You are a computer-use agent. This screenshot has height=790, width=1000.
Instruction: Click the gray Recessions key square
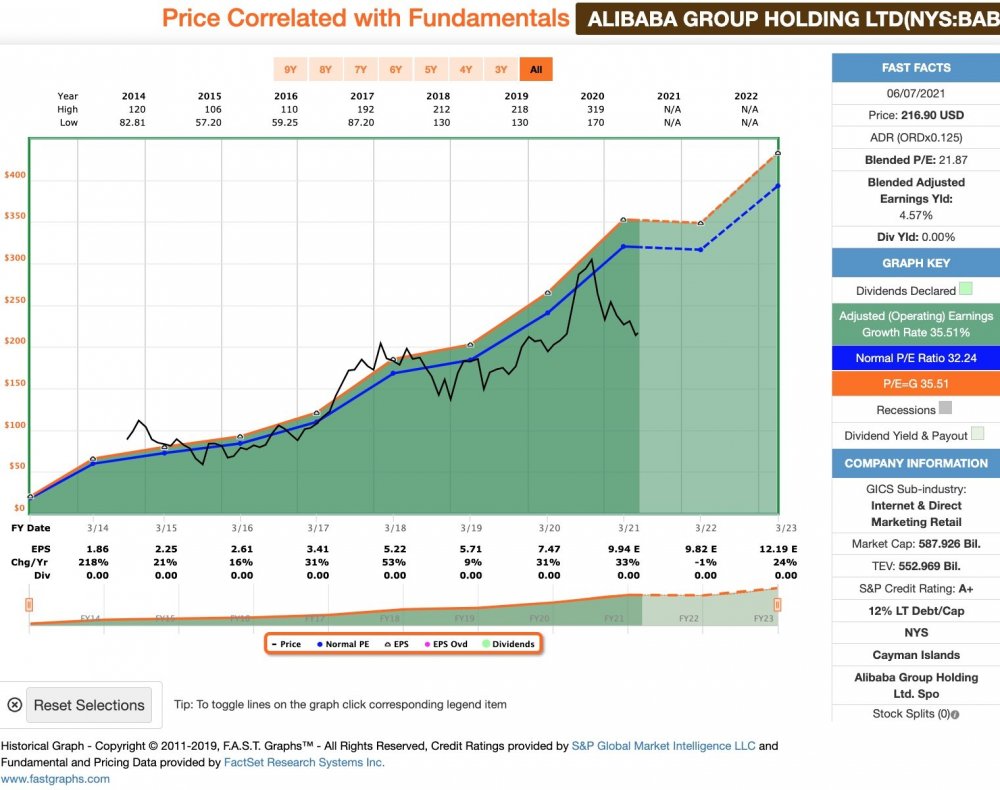pyautogui.click(x=946, y=408)
